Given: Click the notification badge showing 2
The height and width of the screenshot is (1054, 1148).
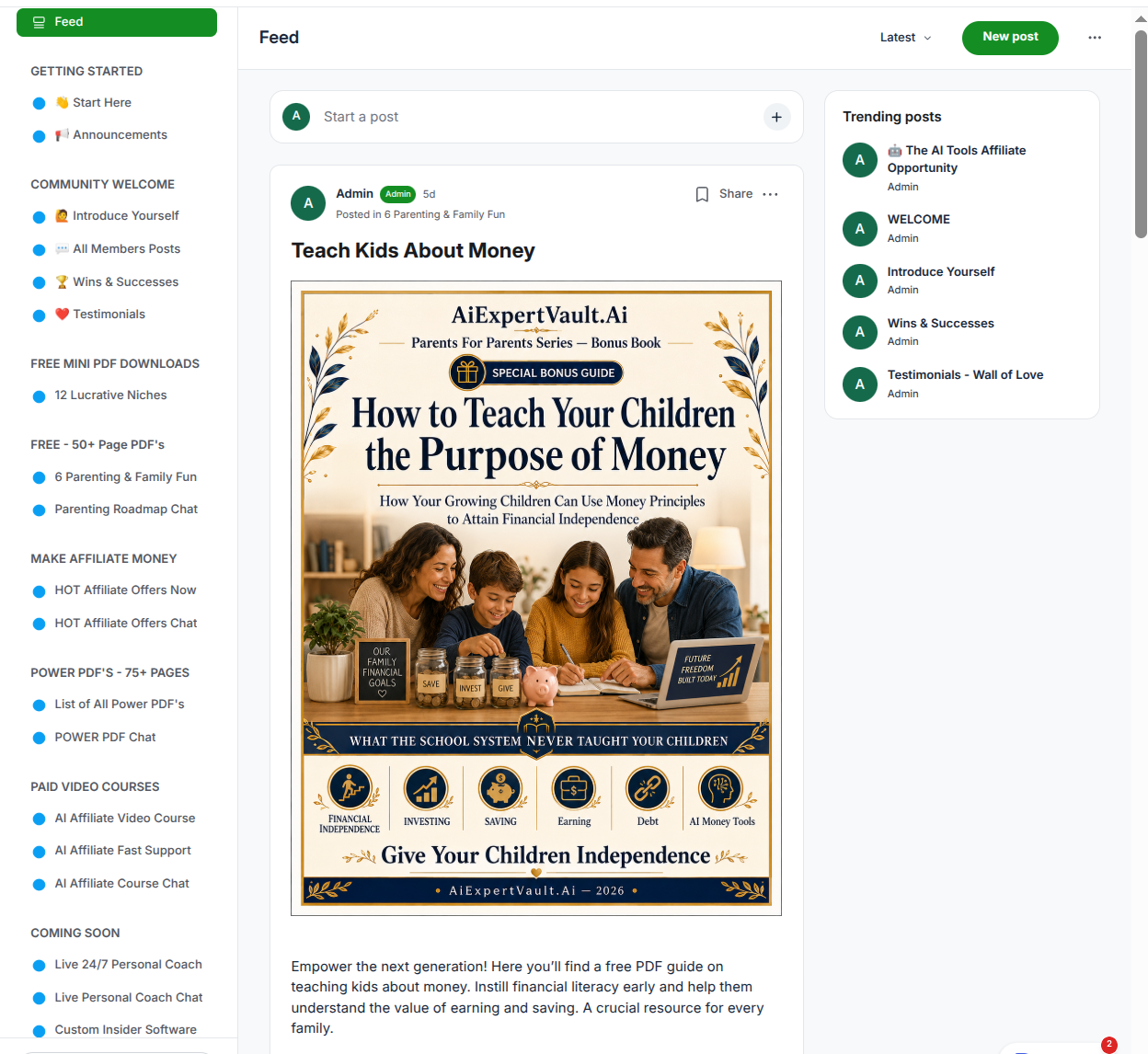Looking at the screenshot, I should point(1109,1045).
